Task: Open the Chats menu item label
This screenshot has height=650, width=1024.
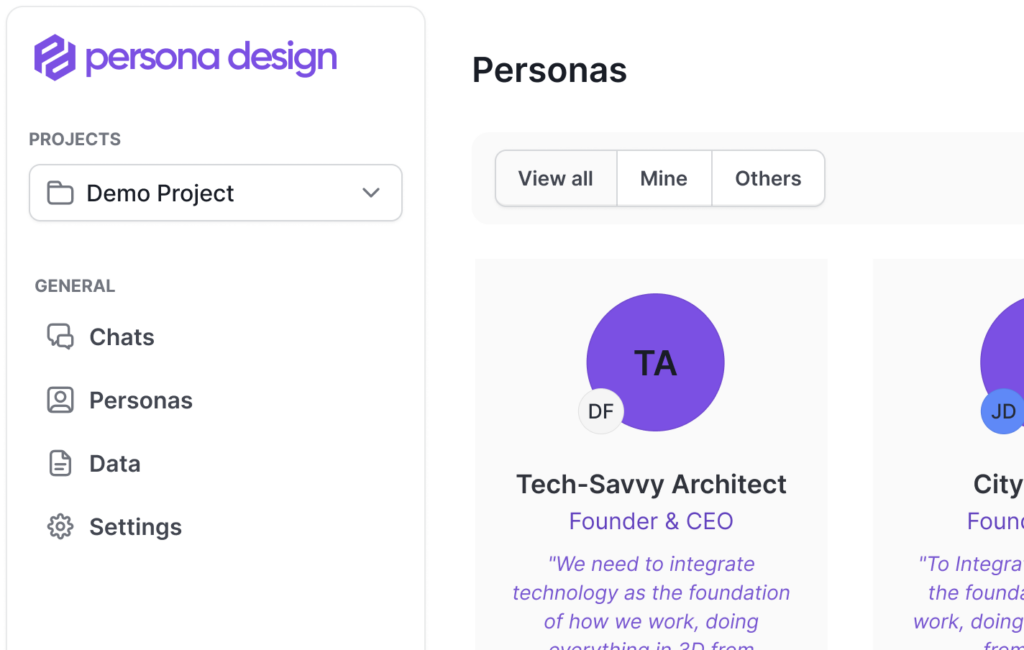Action: [x=122, y=337]
